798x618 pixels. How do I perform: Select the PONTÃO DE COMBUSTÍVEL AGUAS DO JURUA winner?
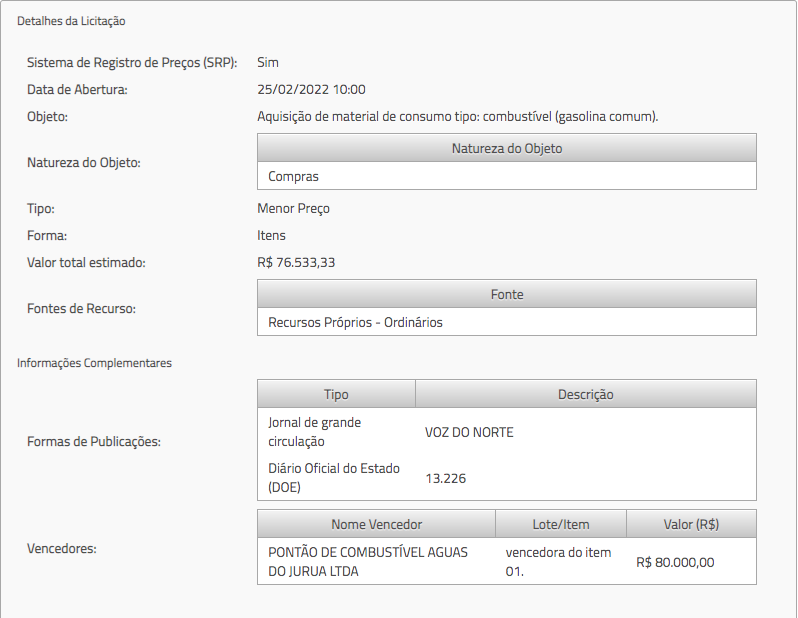pos(368,562)
